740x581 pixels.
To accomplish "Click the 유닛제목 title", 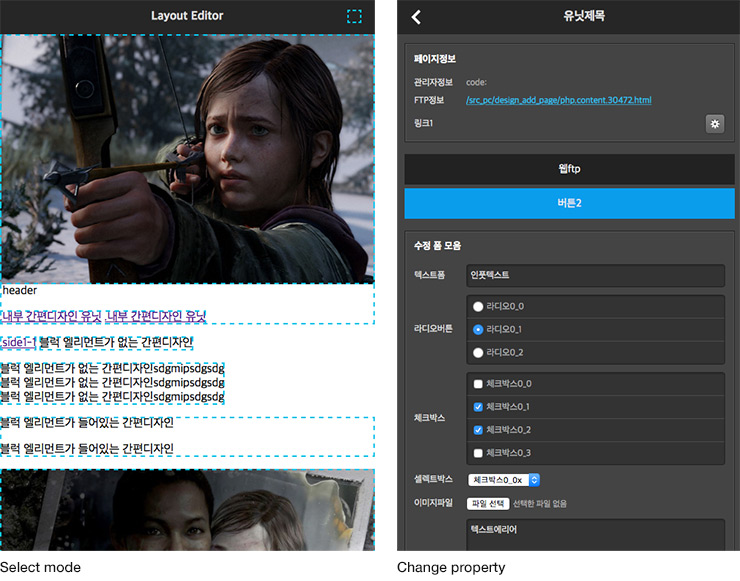I will point(584,16).
